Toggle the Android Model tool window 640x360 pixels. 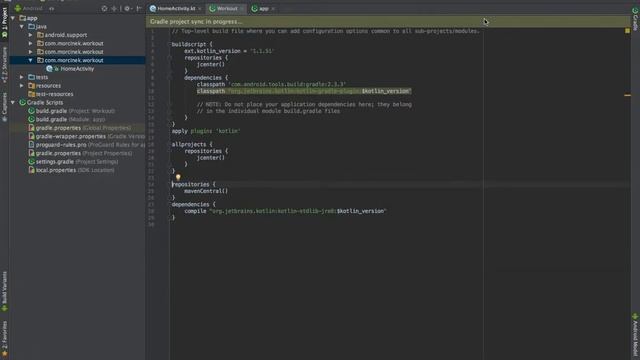[x=635, y=335]
